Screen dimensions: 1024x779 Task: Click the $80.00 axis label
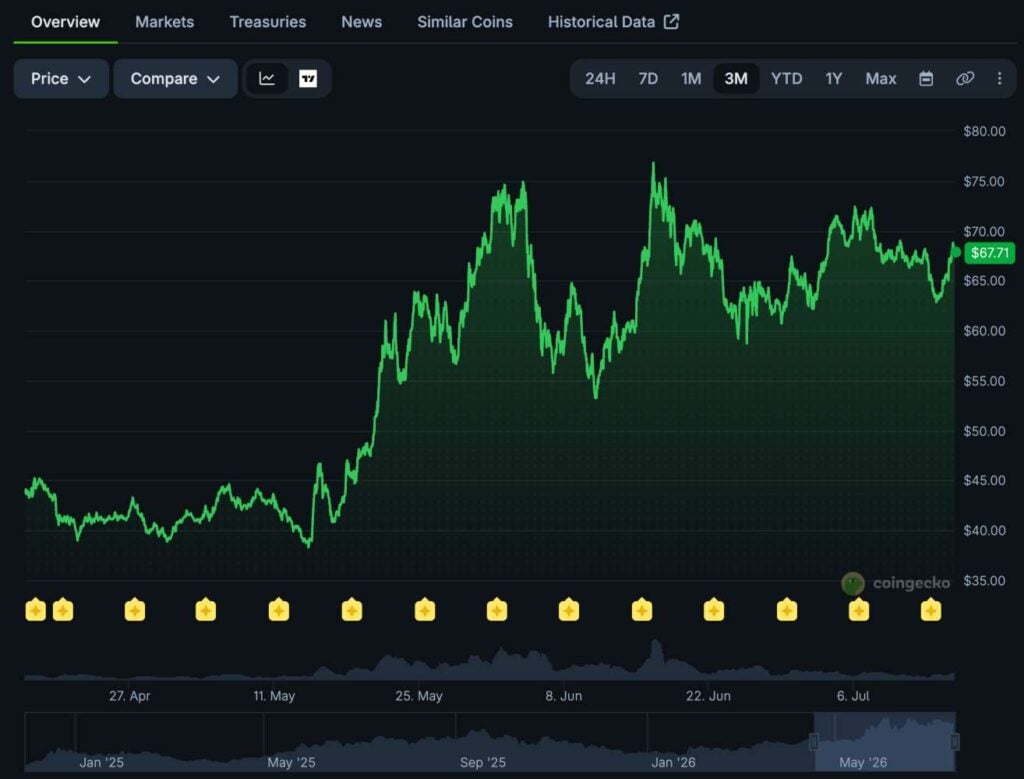[x=984, y=131]
